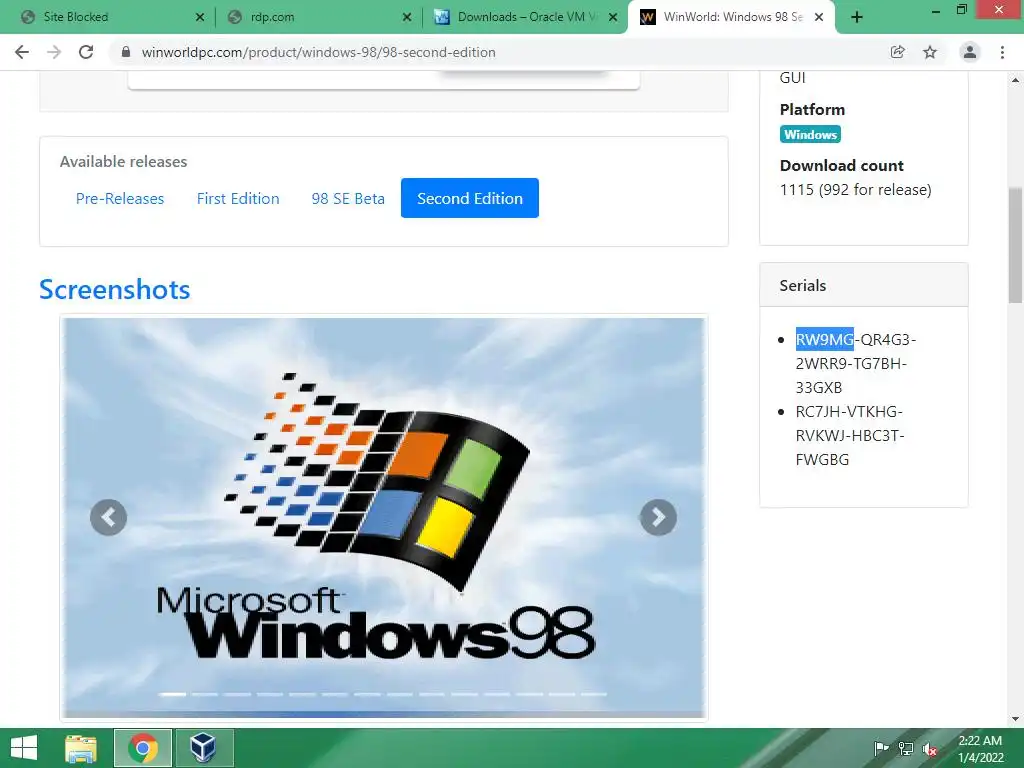Jump to first carousel indicator

pyautogui.click(x=172, y=694)
